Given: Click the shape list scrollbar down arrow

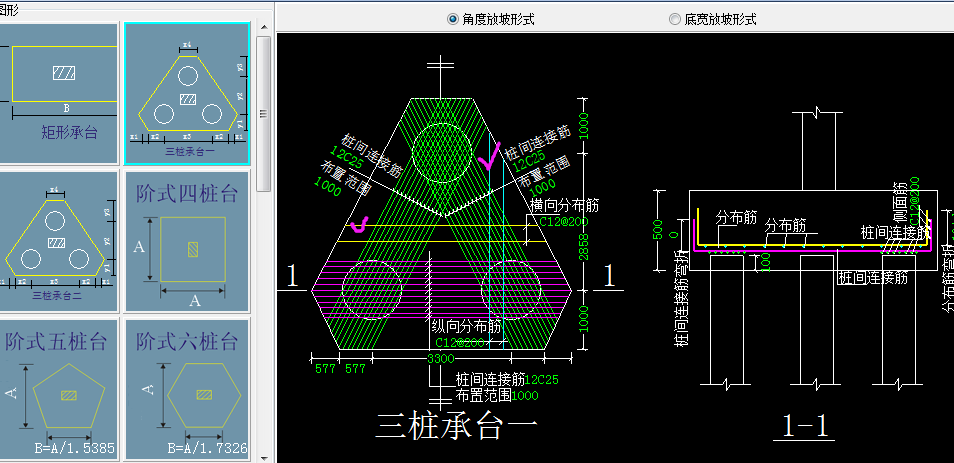Looking at the screenshot, I should (263, 458).
